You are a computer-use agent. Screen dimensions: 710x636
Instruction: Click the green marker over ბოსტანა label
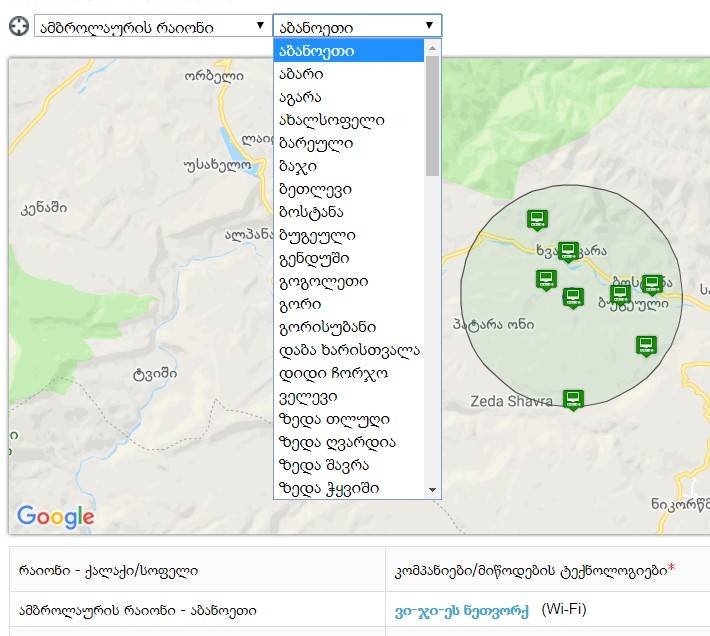click(x=652, y=284)
